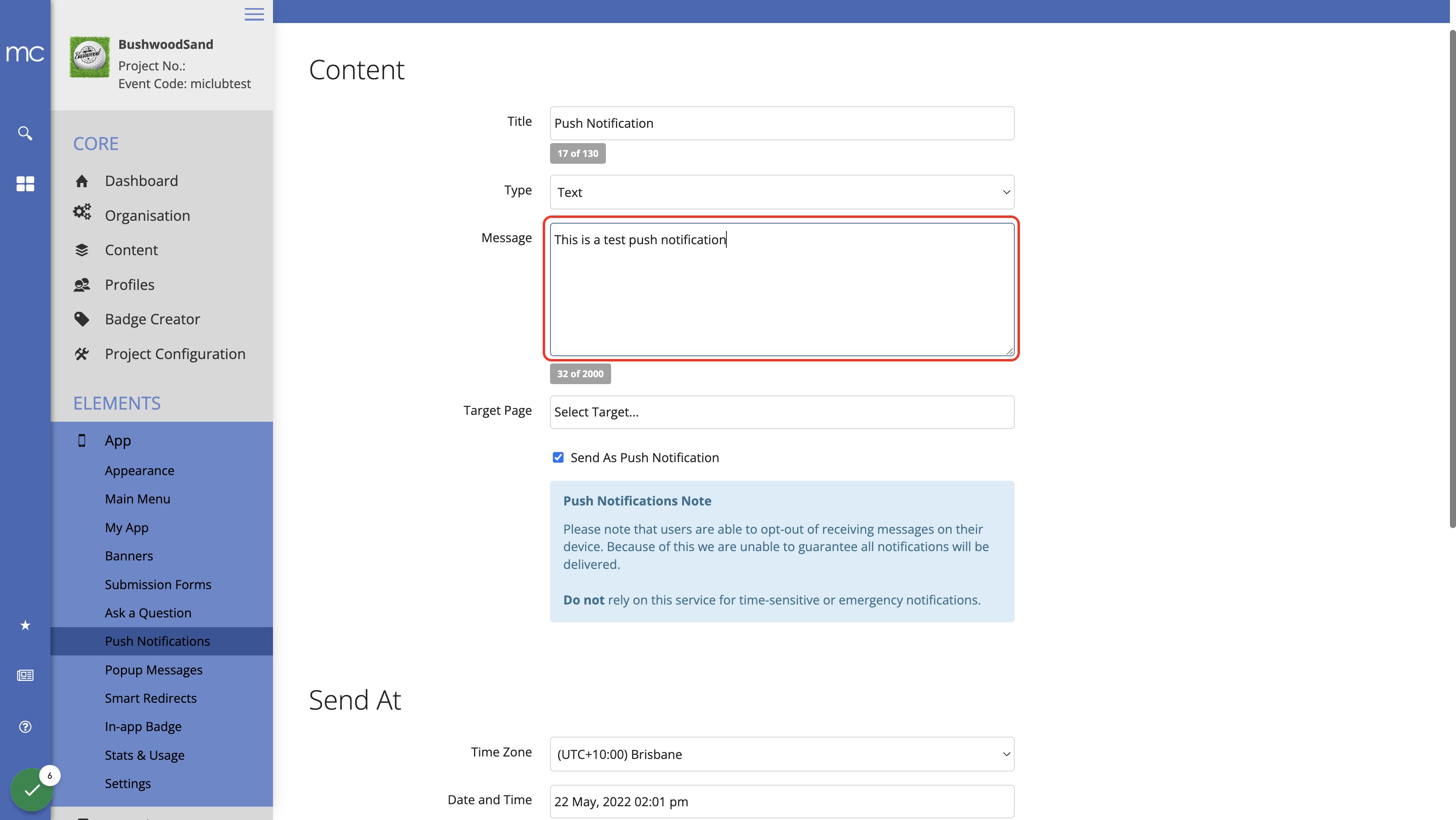Click the Title input field
The width and height of the screenshot is (1456, 820).
(x=782, y=123)
